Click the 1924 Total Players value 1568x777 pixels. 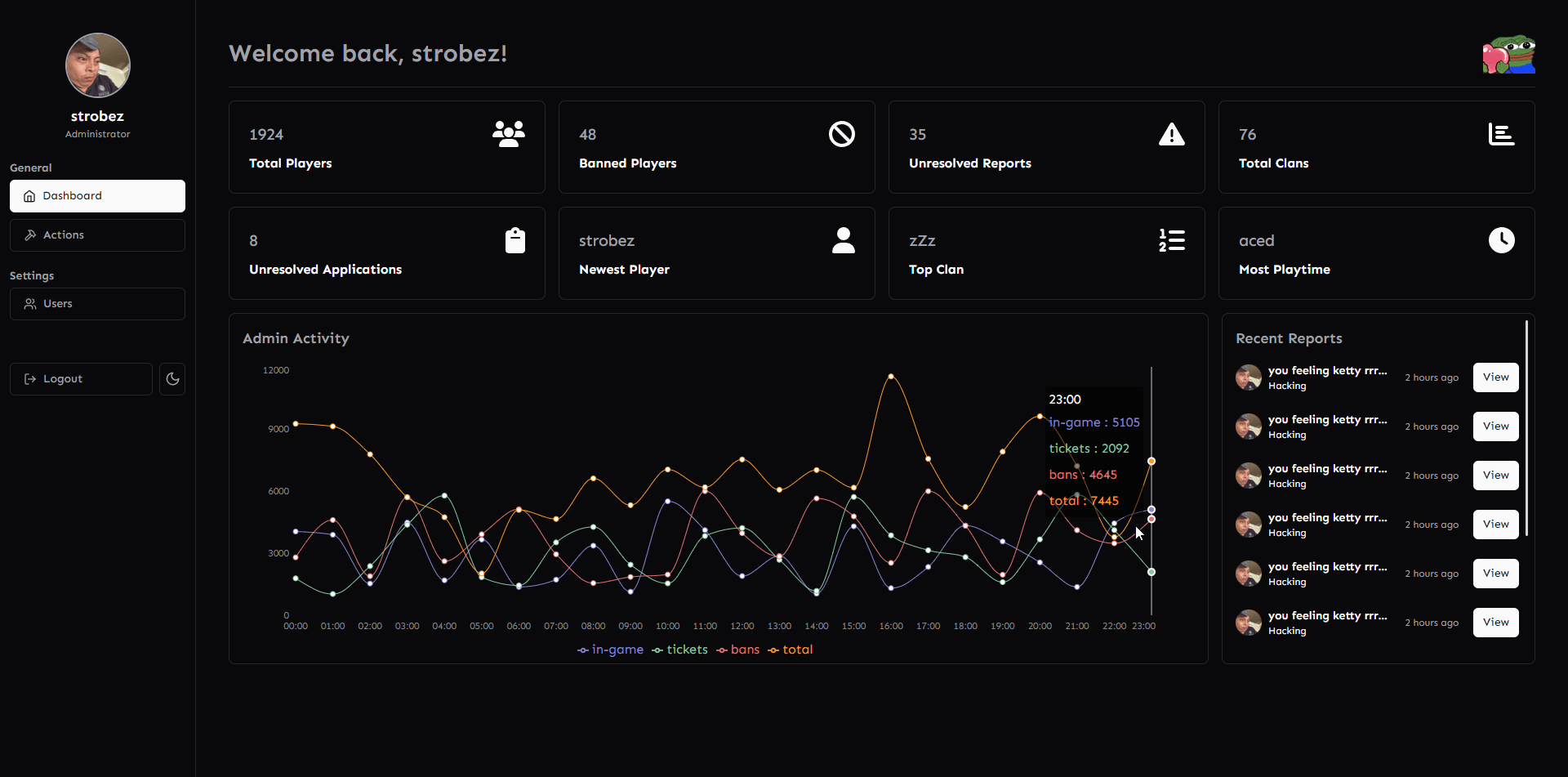(x=266, y=135)
